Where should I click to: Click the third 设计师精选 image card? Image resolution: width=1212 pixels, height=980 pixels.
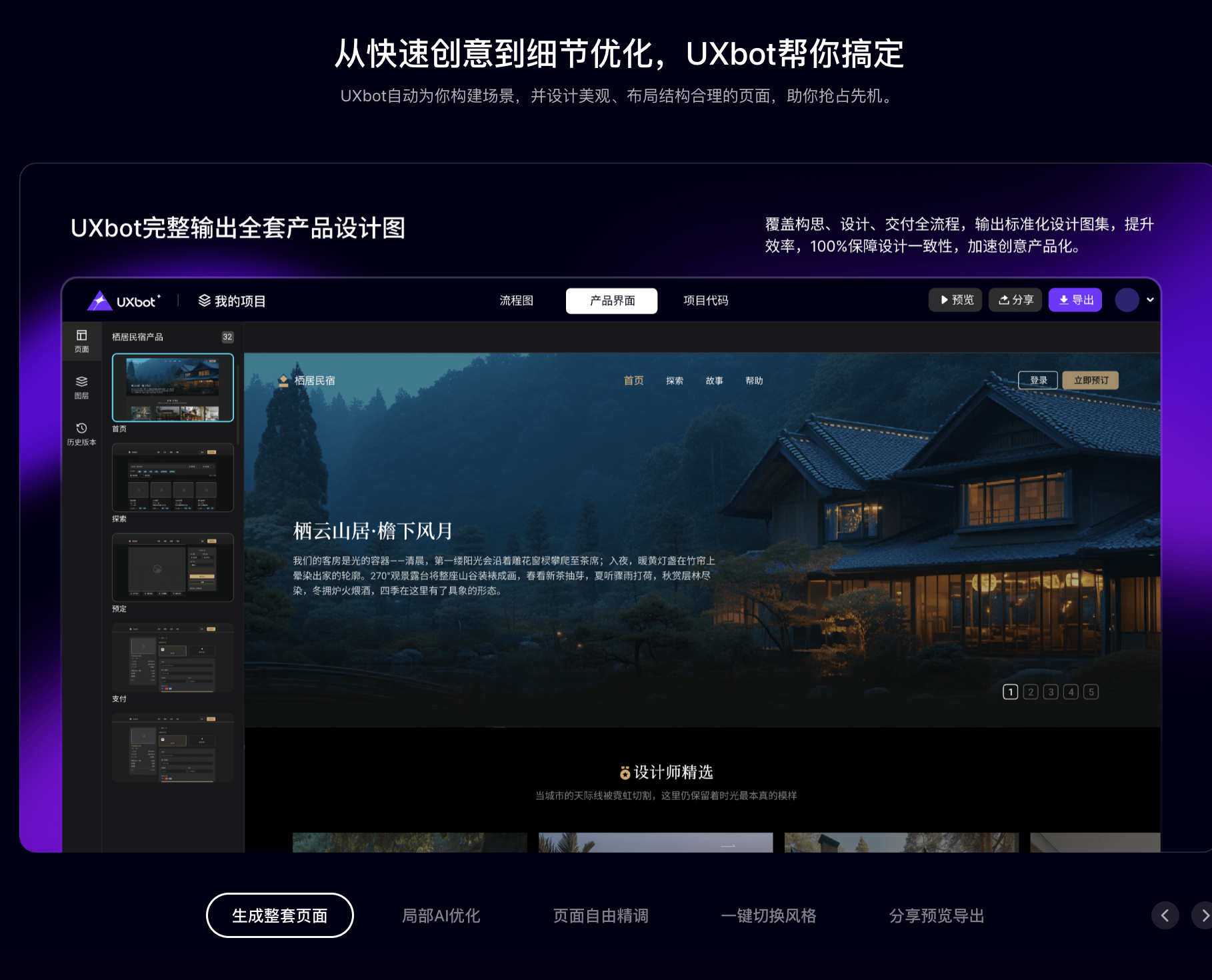coord(901,842)
